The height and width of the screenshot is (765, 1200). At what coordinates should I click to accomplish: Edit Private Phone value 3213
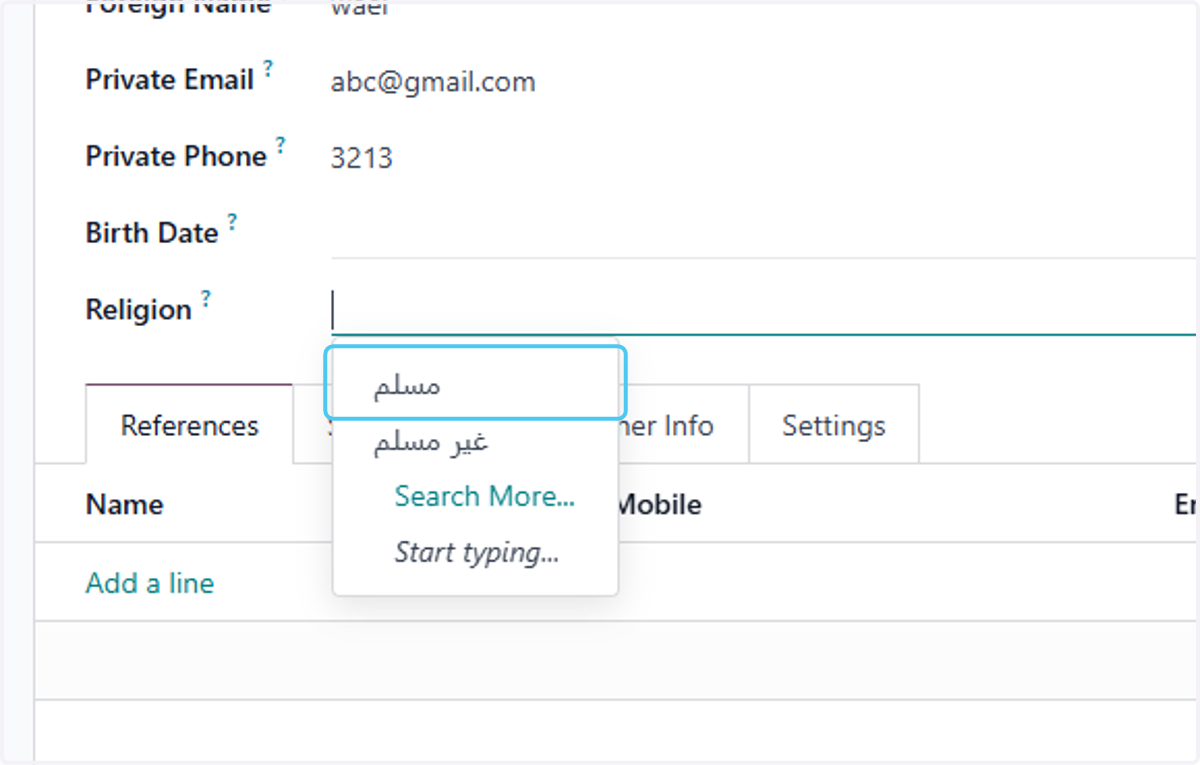pos(362,158)
